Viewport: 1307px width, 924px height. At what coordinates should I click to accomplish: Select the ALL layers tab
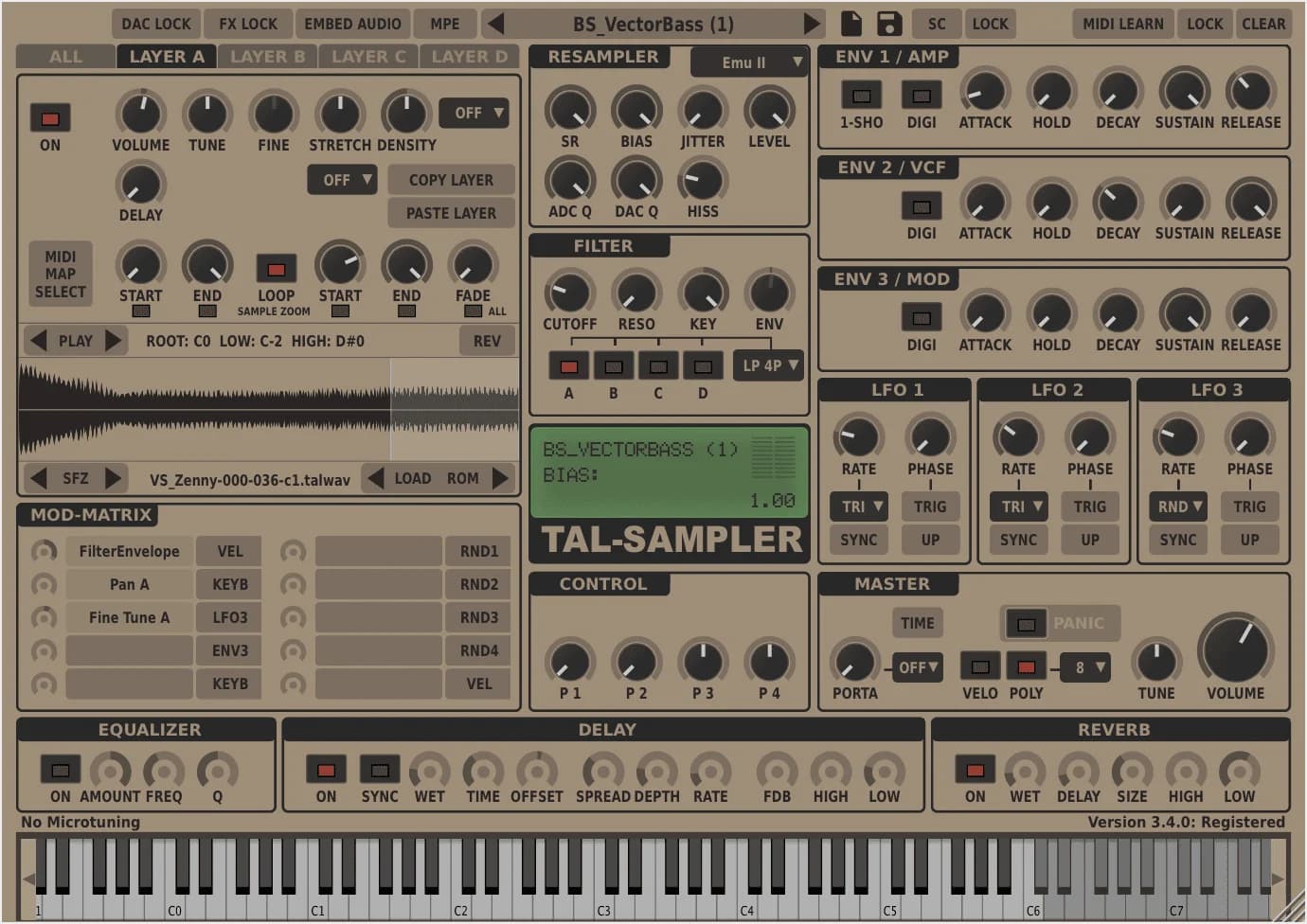(x=63, y=56)
